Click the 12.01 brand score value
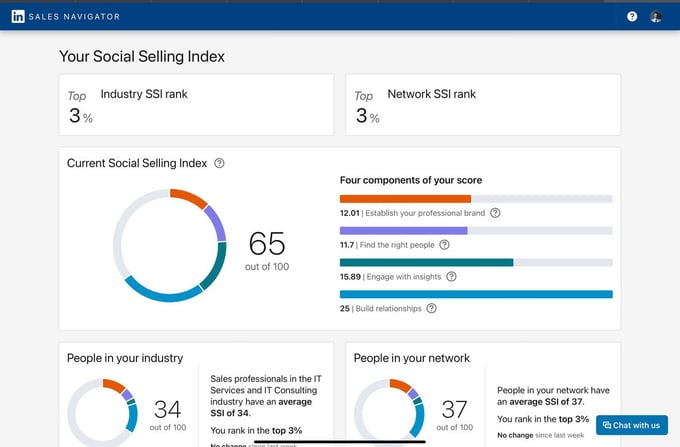This screenshot has height=447, width=680. coord(350,213)
